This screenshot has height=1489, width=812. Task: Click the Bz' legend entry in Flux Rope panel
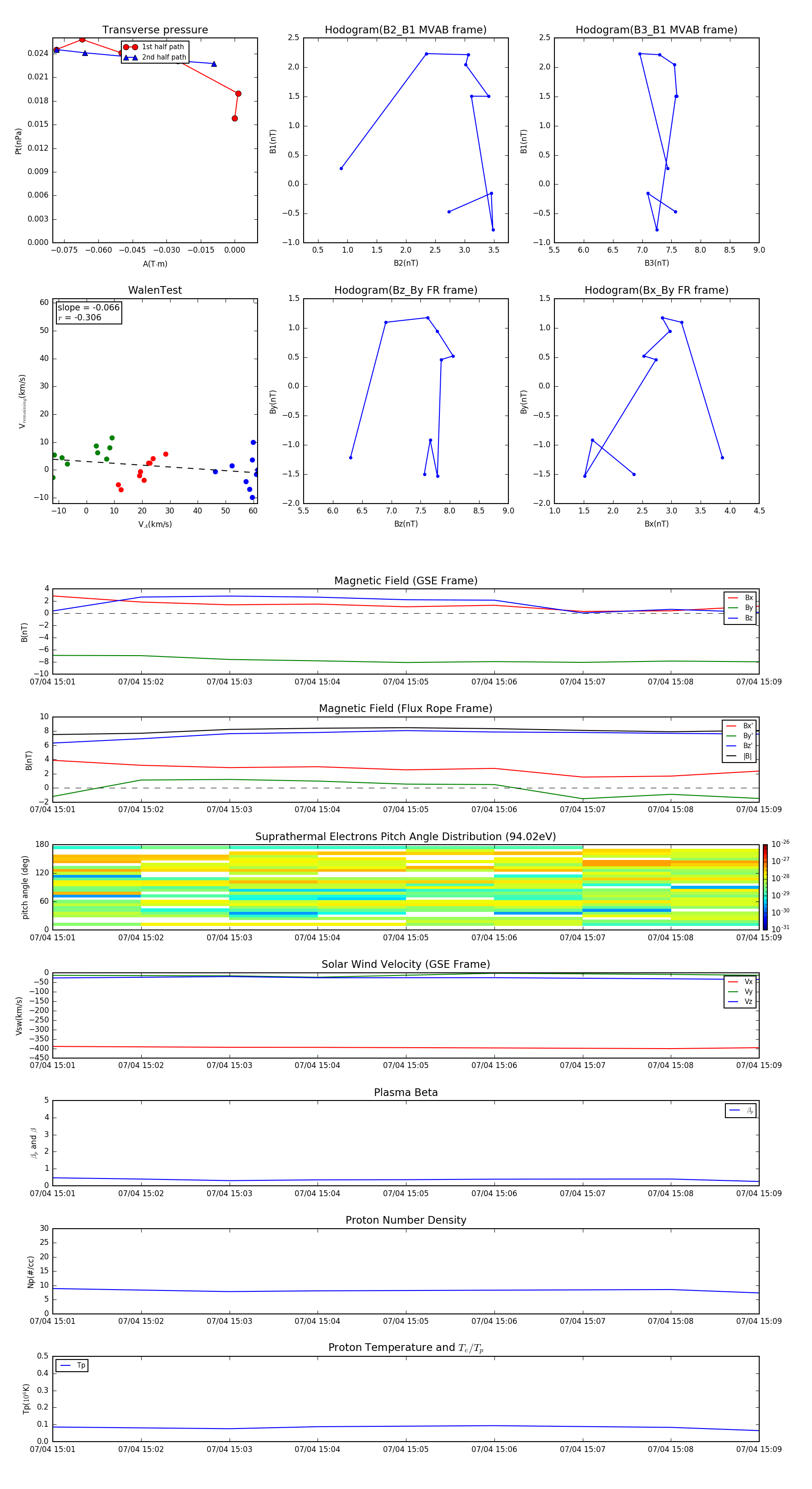(740, 746)
